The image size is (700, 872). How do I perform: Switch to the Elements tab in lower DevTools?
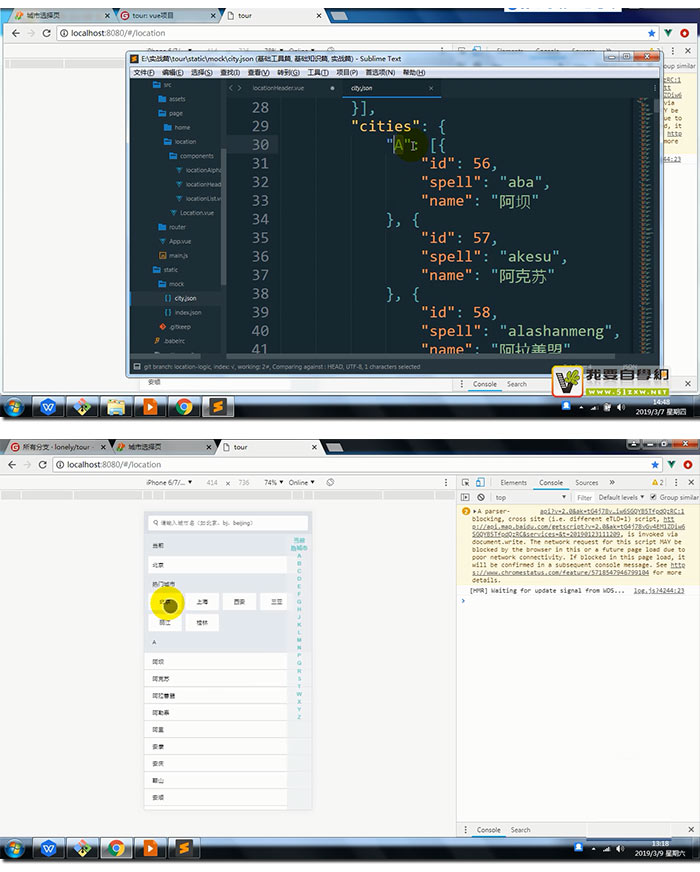[x=513, y=483]
